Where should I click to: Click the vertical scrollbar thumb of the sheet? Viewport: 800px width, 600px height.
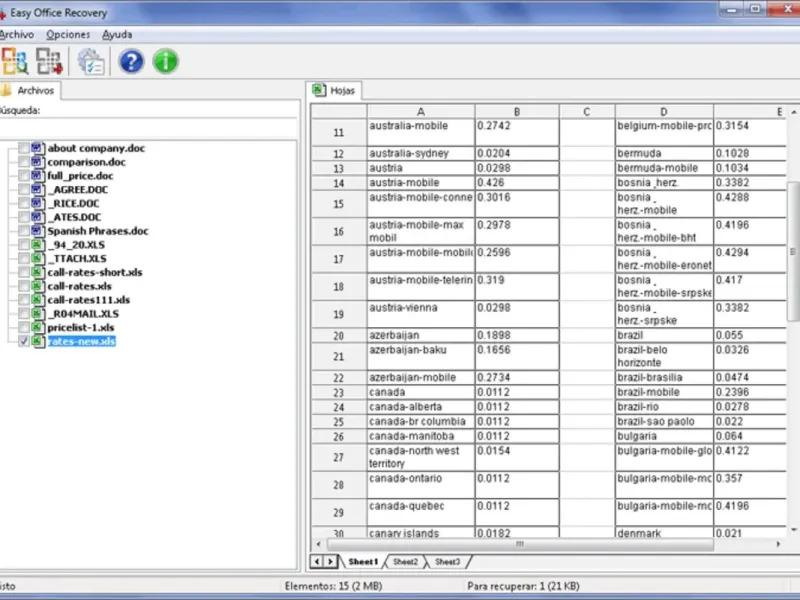[x=793, y=252]
